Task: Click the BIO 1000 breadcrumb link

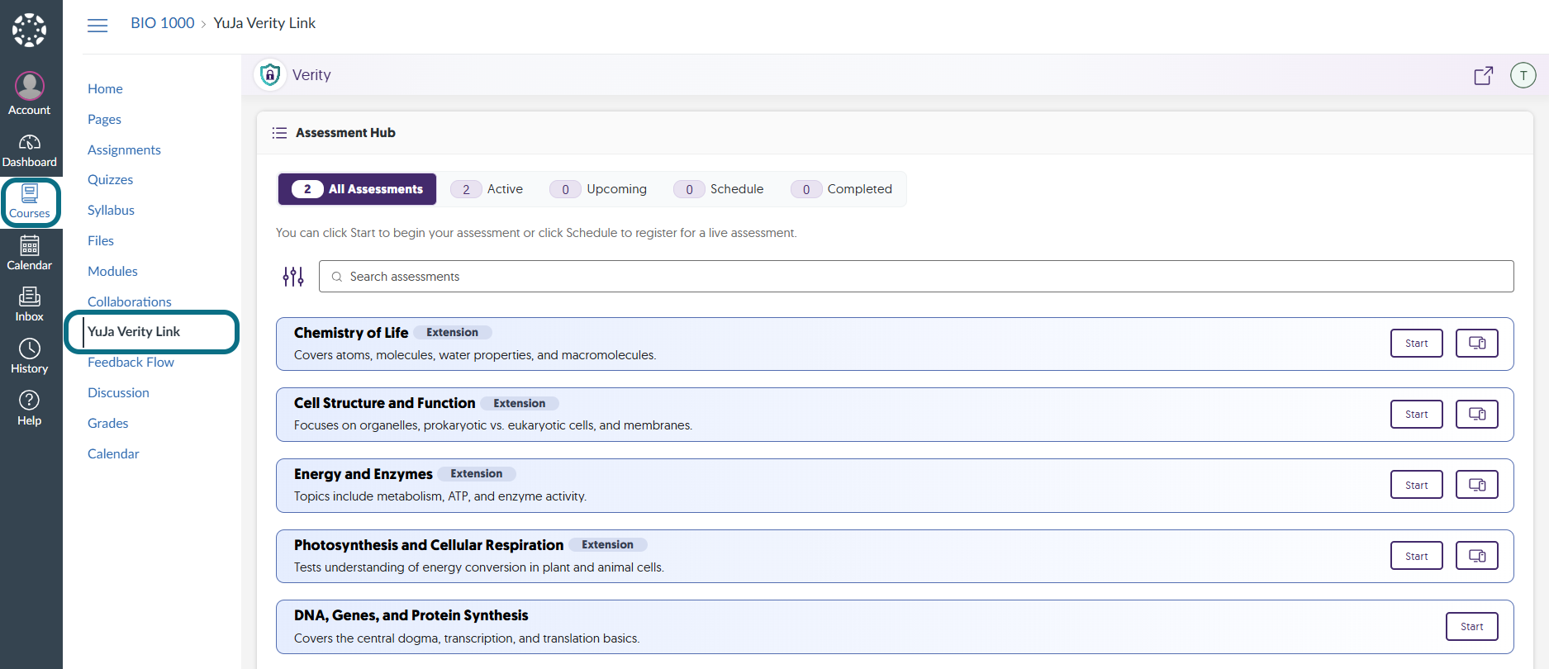Action: pyautogui.click(x=163, y=23)
